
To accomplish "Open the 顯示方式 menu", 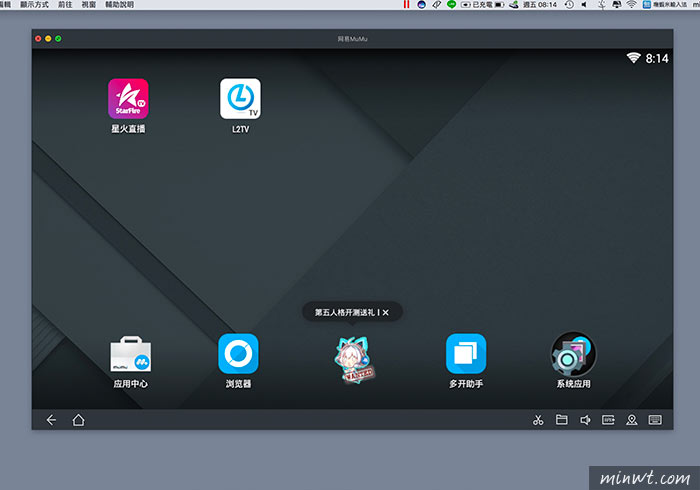I will pyautogui.click(x=34, y=4).
